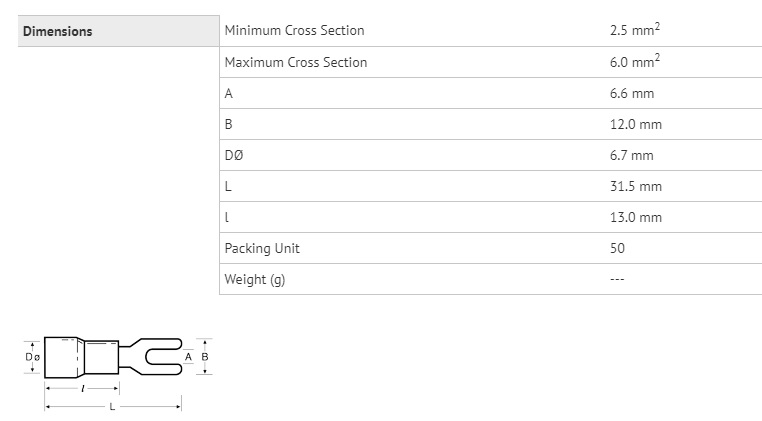Select the 6.0 mm² value
The width and height of the screenshot is (762, 421).
(x=634, y=62)
